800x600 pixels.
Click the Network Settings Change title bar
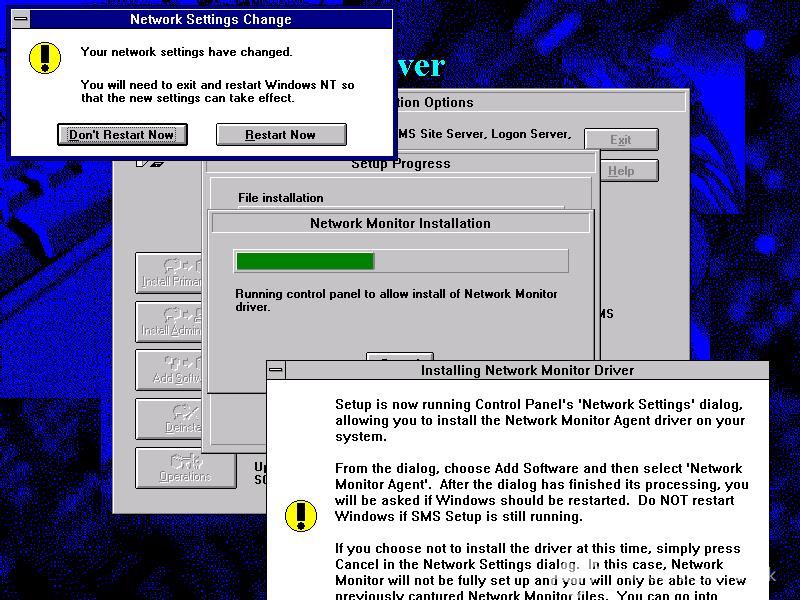211,19
